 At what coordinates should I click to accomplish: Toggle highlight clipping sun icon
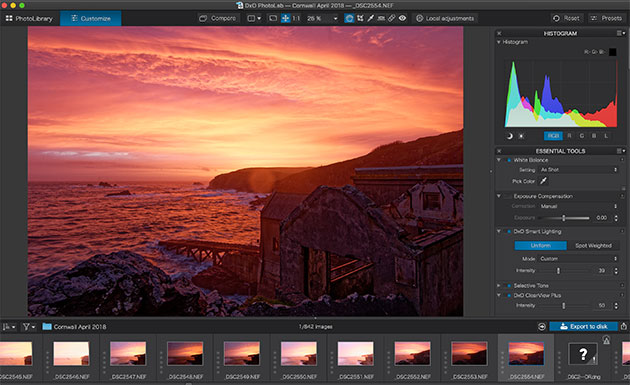tap(521, 136)
